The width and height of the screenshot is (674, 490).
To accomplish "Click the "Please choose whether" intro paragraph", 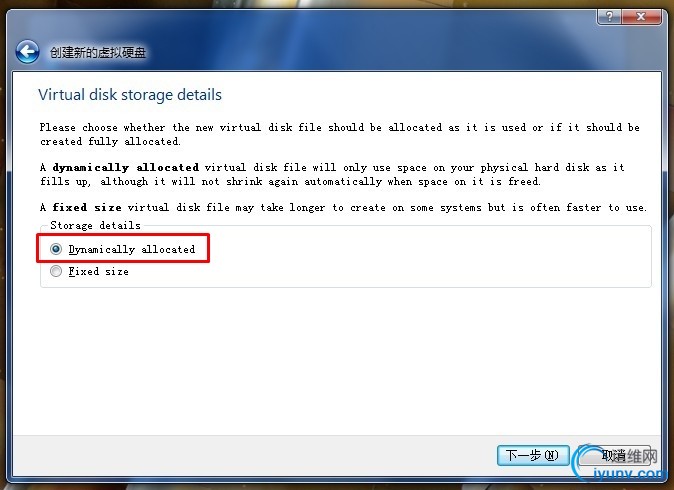I will point(340,134).
